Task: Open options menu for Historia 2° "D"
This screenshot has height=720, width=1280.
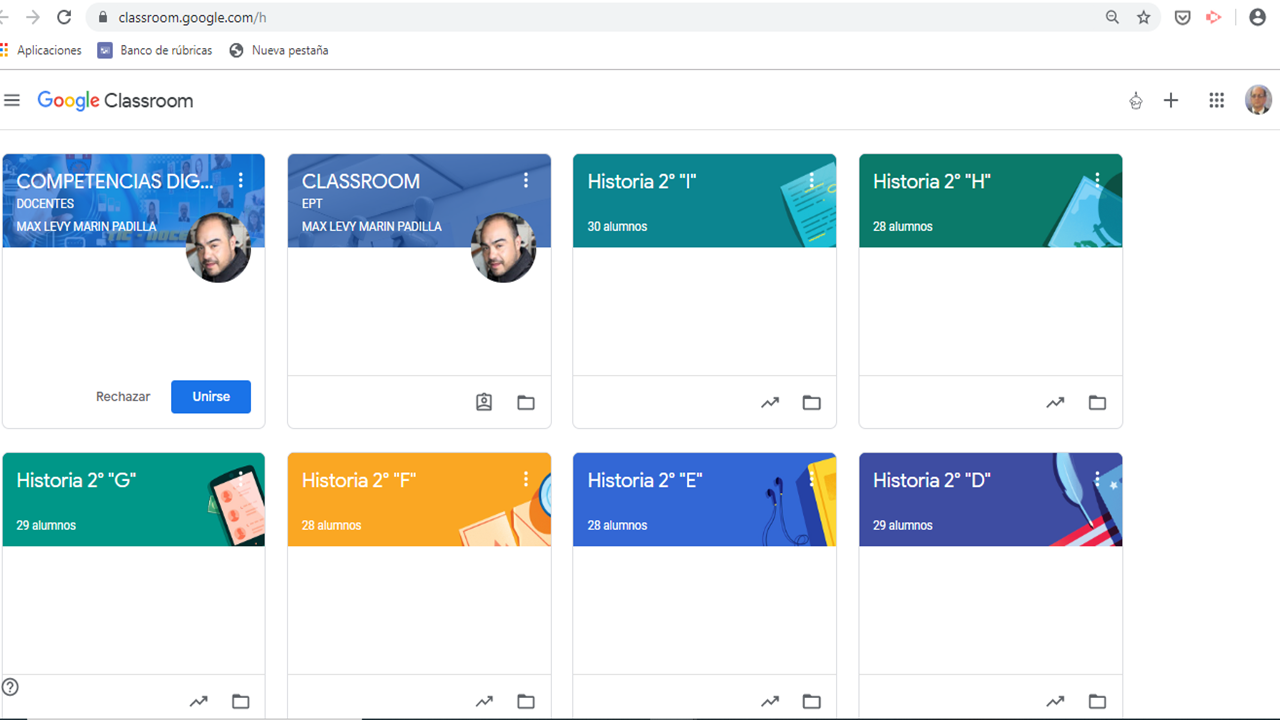Action: (x=1097, y=479)
